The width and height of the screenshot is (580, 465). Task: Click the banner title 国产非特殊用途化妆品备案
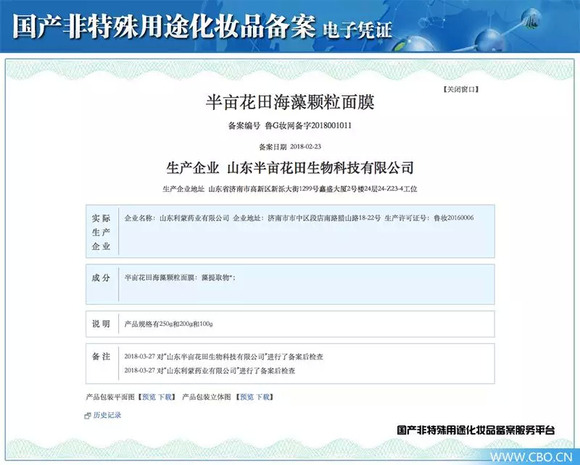pos(164,27)
